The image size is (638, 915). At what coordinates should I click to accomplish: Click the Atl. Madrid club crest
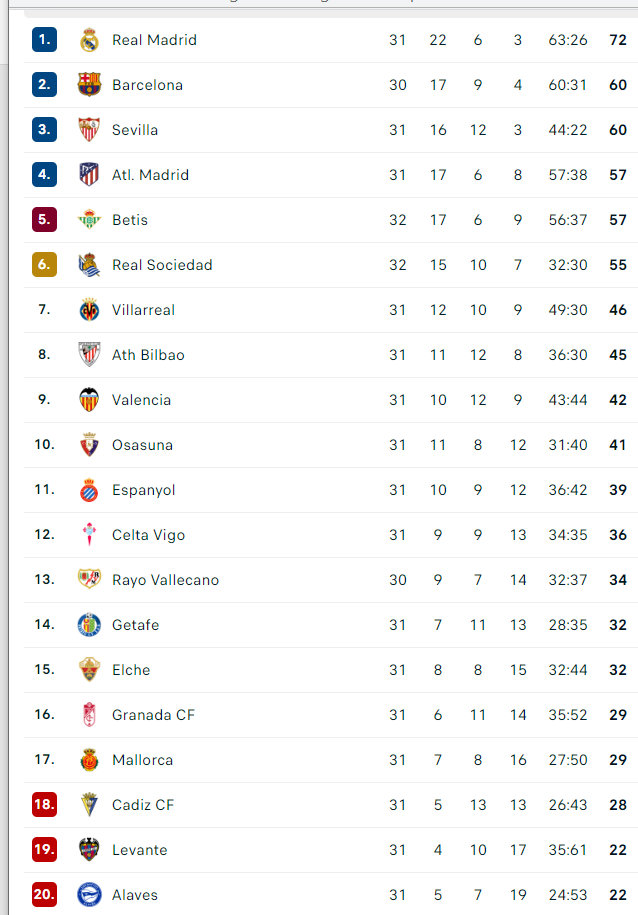[x=89, y=174]
